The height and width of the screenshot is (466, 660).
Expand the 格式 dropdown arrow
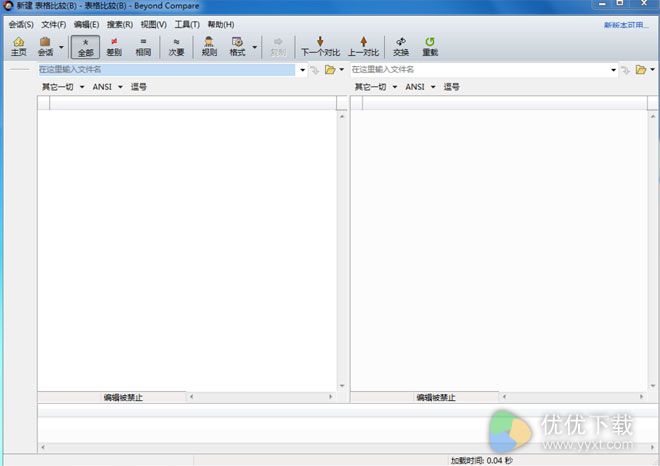(255, 47)
